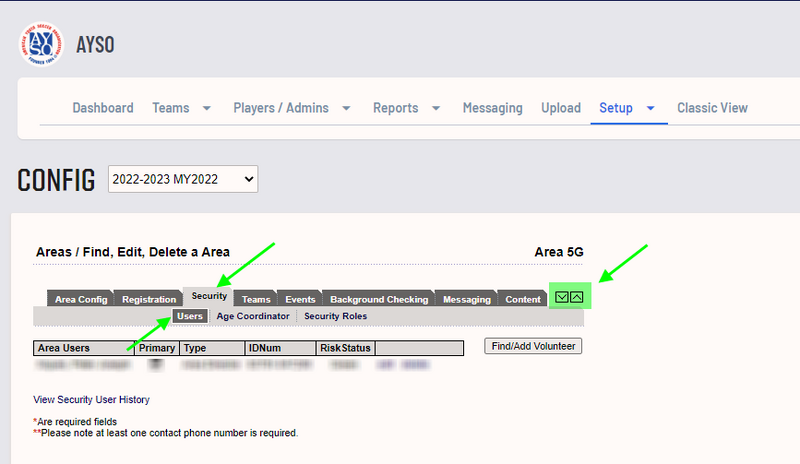Click the expand-up arrow icon beside Content tab
The width and height of the screenshot is (800, 464).
point(577,297)
